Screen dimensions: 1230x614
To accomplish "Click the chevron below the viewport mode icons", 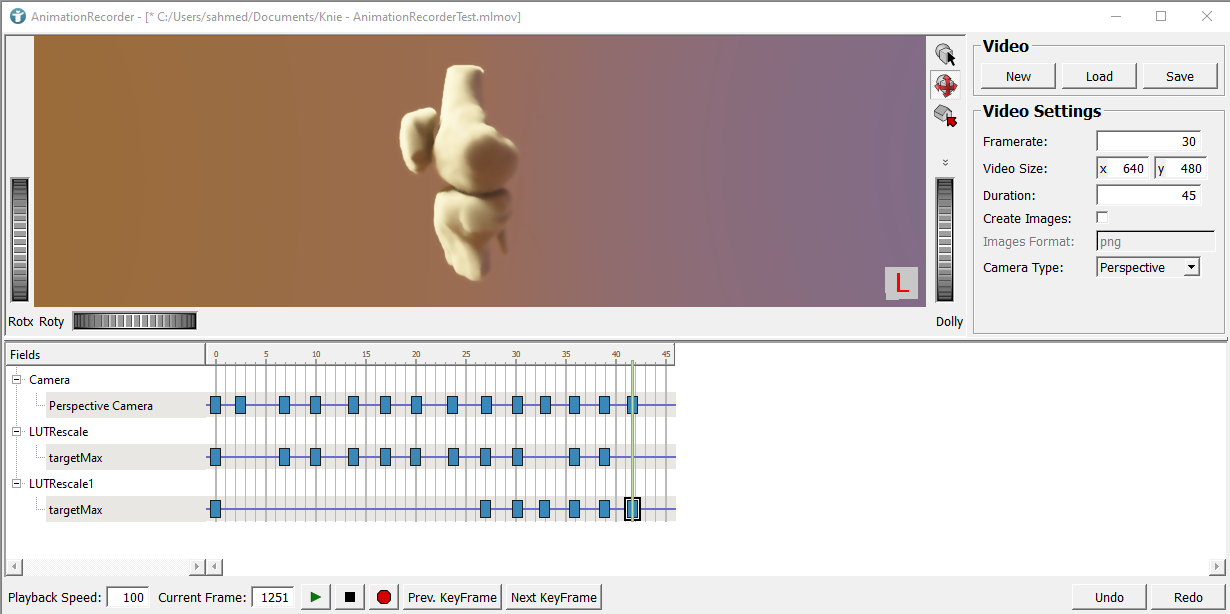I will pyautogui.click(x=944, y=160).
